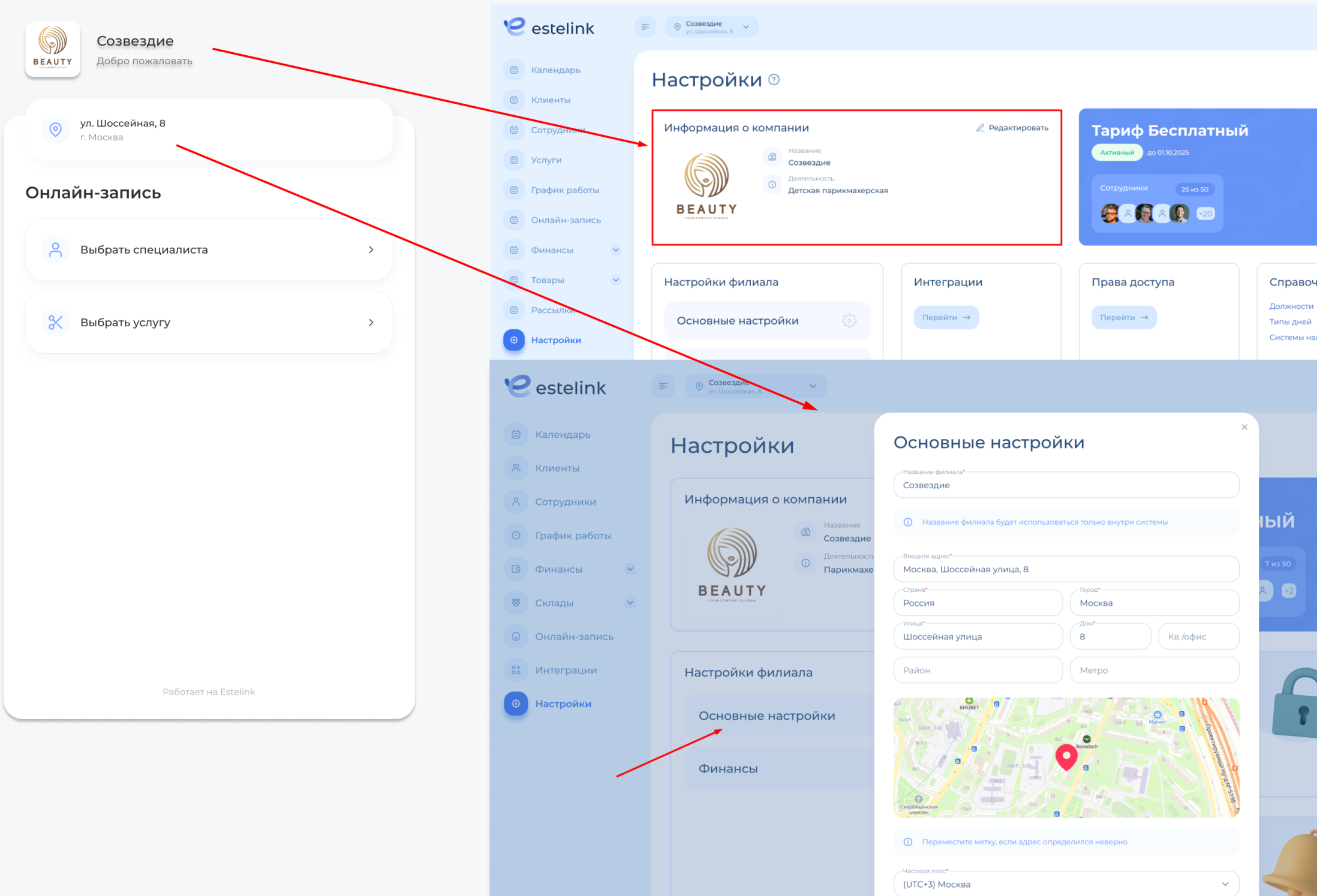Open Услуги in the upper sidebar
The height and width of the screenshot is (896, 1317).
[546, 160]
